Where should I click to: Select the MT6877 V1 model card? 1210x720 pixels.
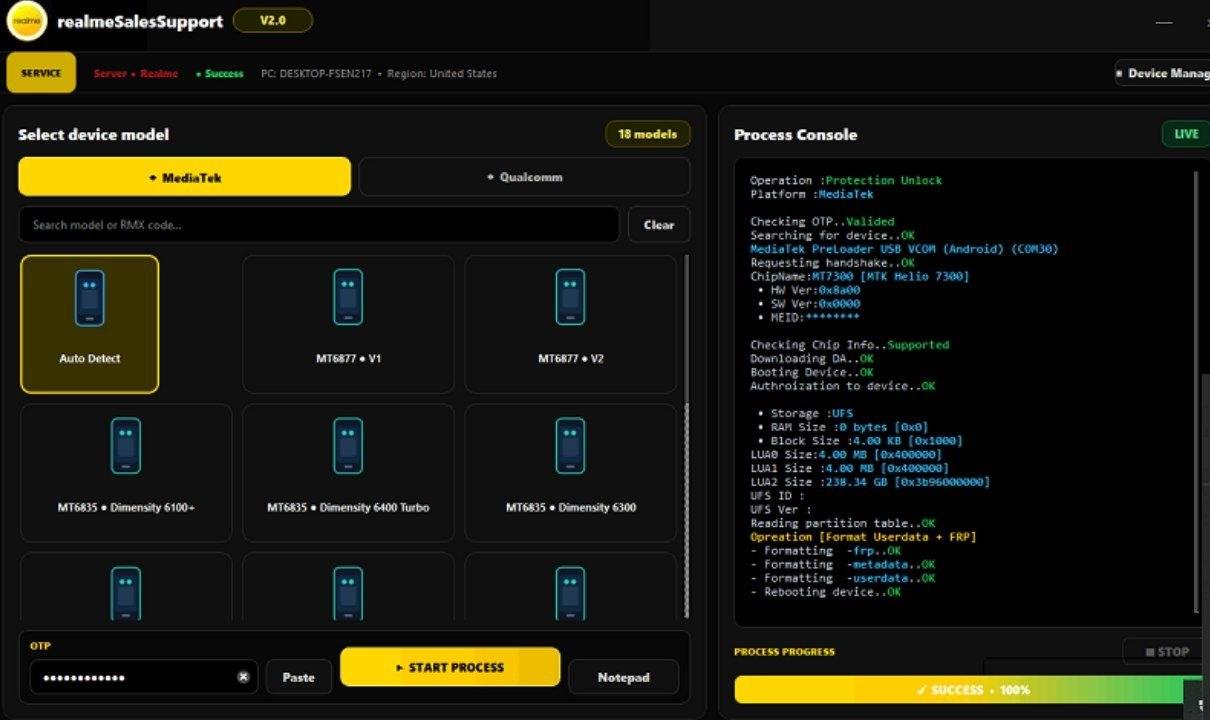tap(348, 324)
